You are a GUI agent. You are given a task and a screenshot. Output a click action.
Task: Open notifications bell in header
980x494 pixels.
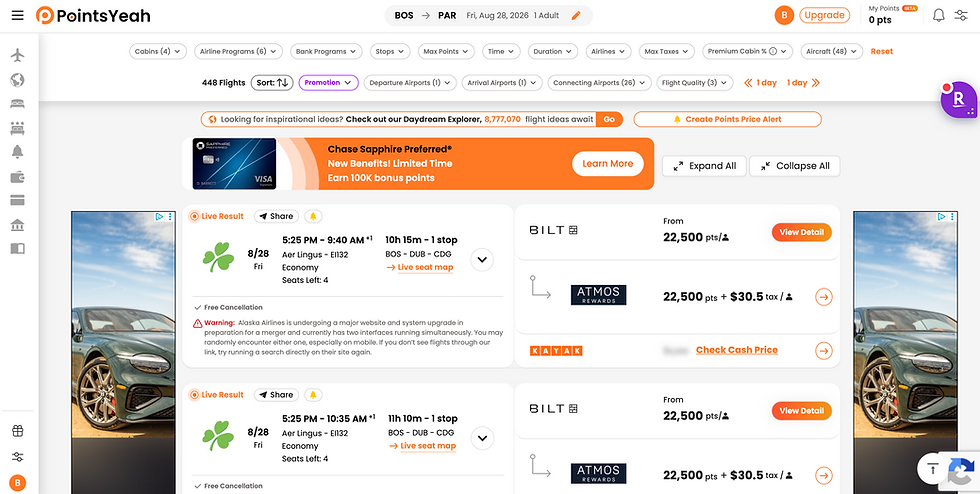pyautogui.click(x=939, y=16)
